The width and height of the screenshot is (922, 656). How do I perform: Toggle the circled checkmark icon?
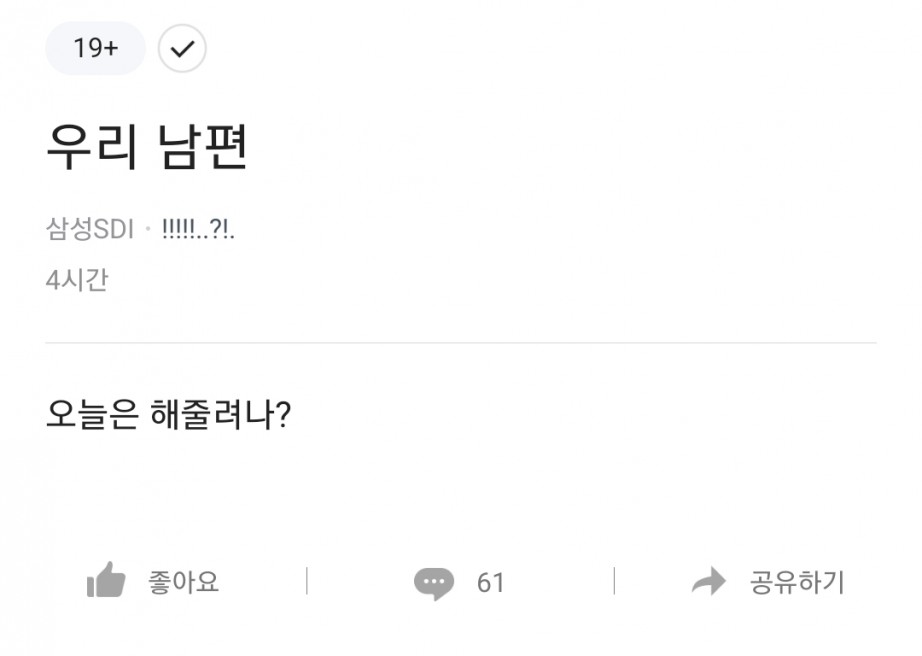182,48
